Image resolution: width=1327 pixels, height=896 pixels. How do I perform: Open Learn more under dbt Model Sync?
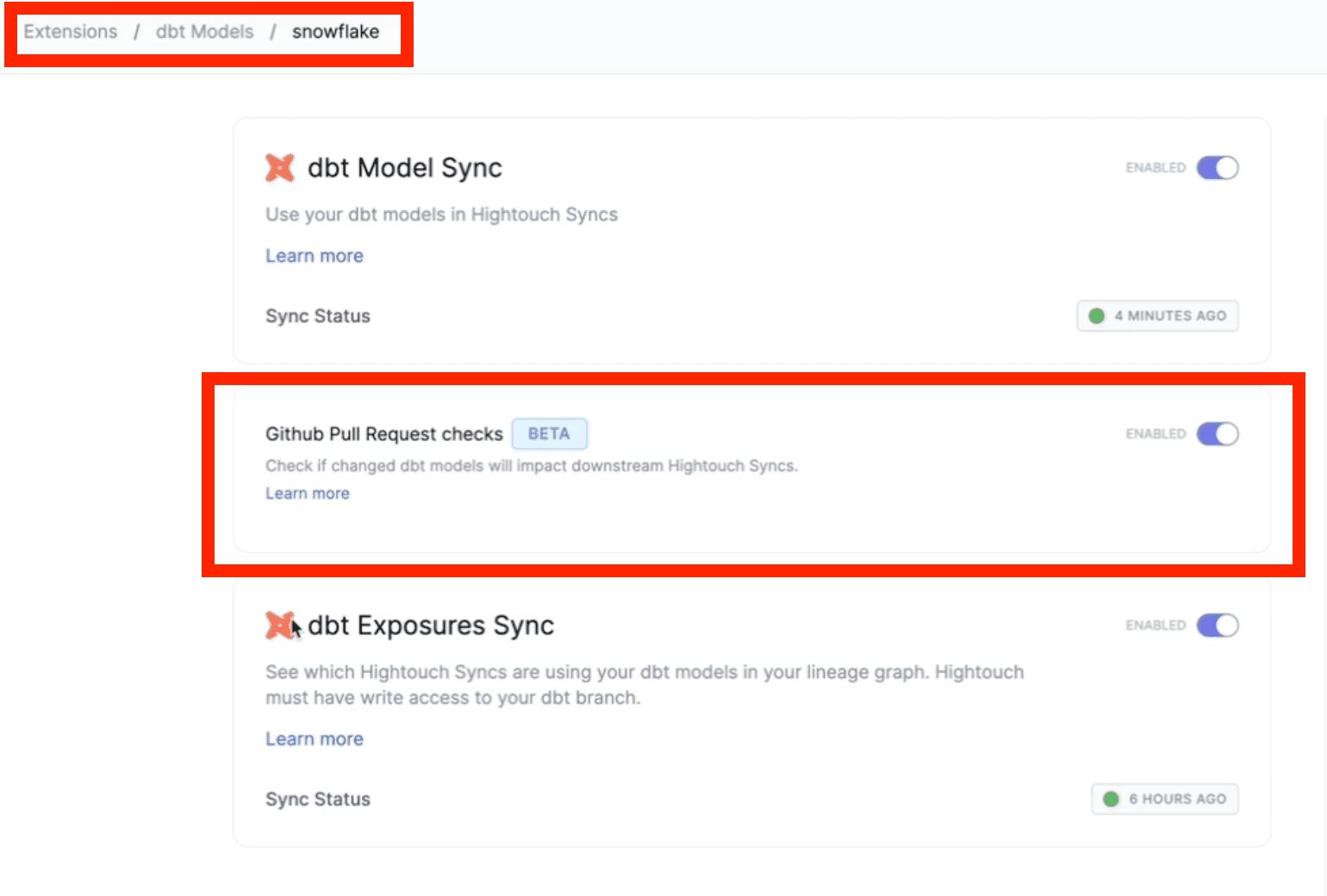pos(315,256)
